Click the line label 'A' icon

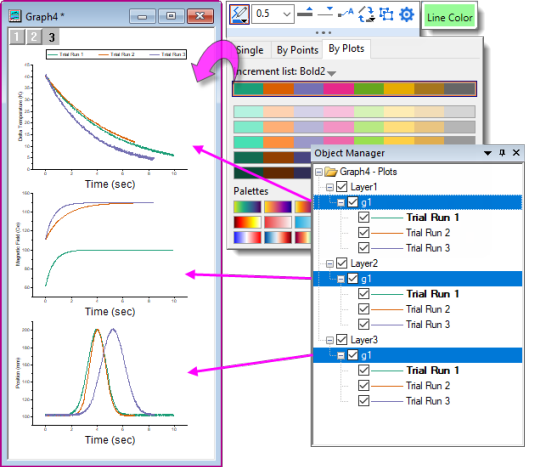(346, 13)
